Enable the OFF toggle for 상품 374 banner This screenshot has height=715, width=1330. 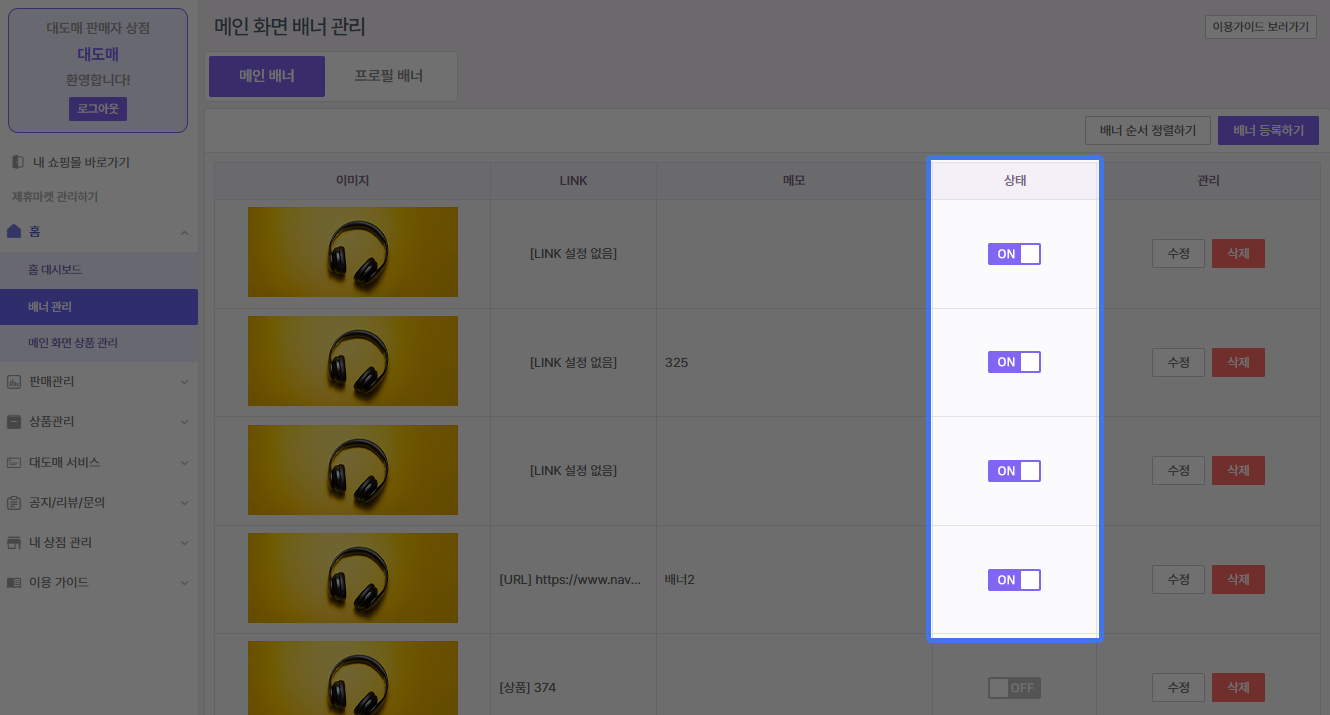1014,688
